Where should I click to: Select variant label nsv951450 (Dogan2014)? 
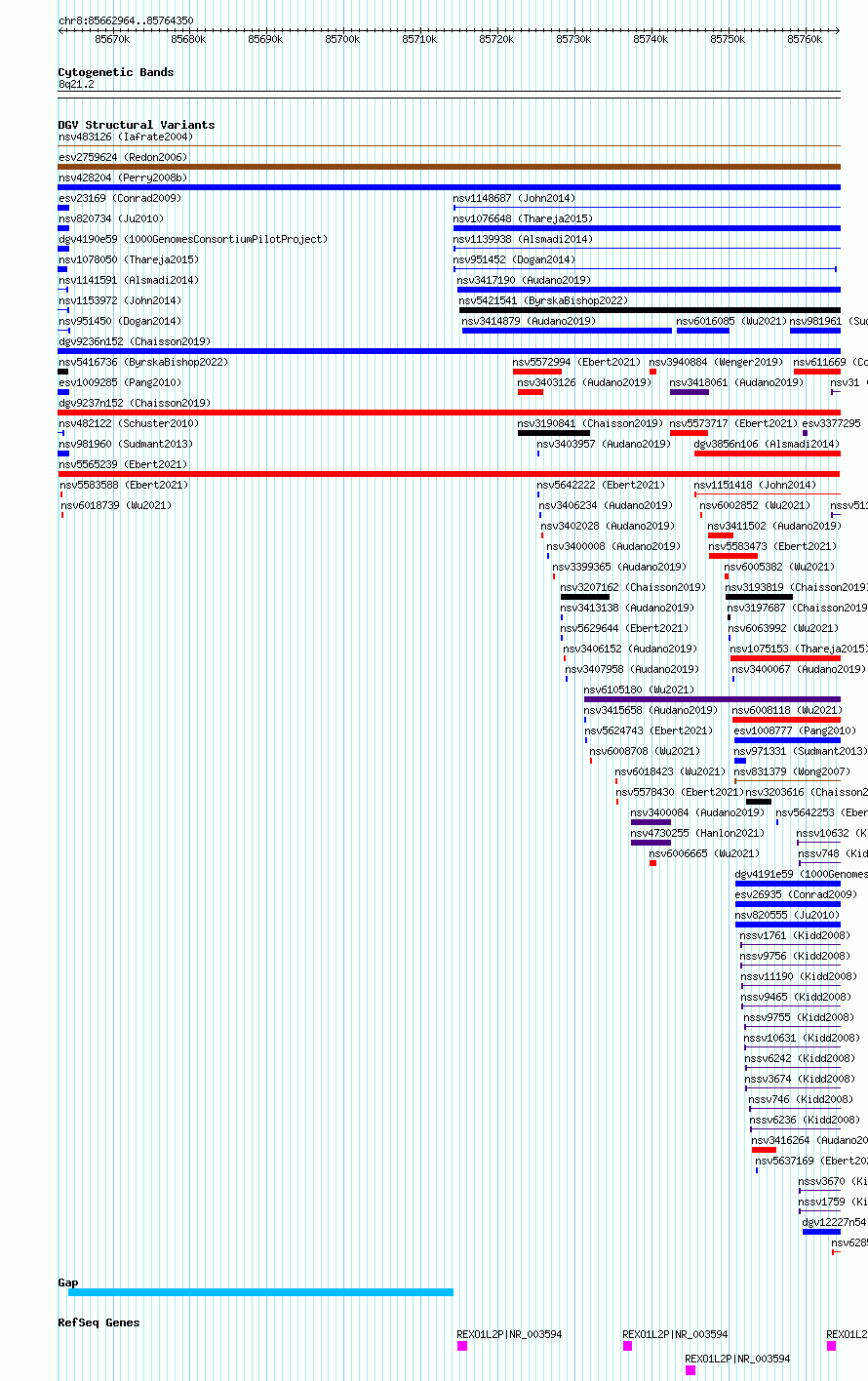[x=120, y=321]
